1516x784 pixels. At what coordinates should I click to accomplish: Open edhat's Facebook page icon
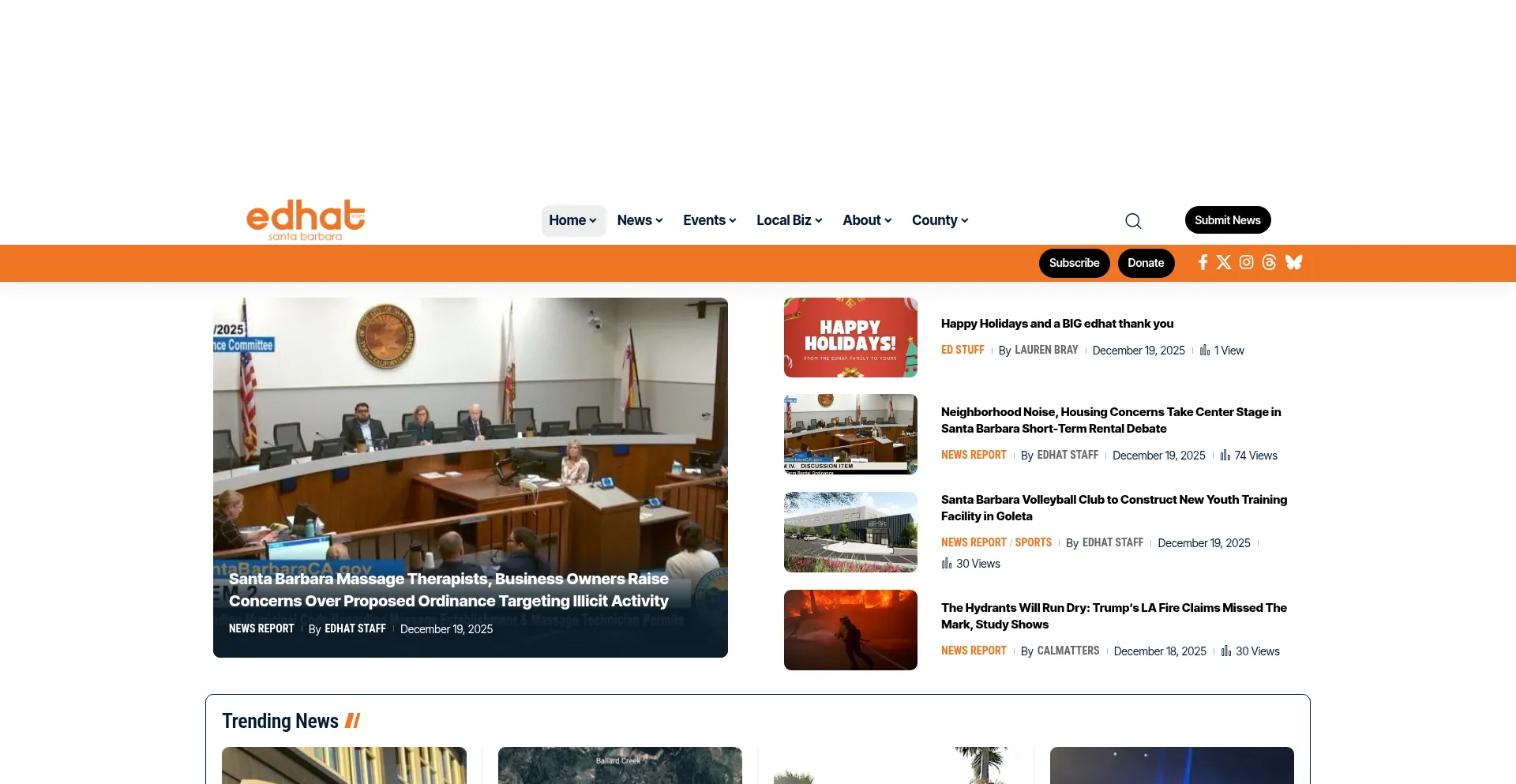click(x=1203, y=262)
